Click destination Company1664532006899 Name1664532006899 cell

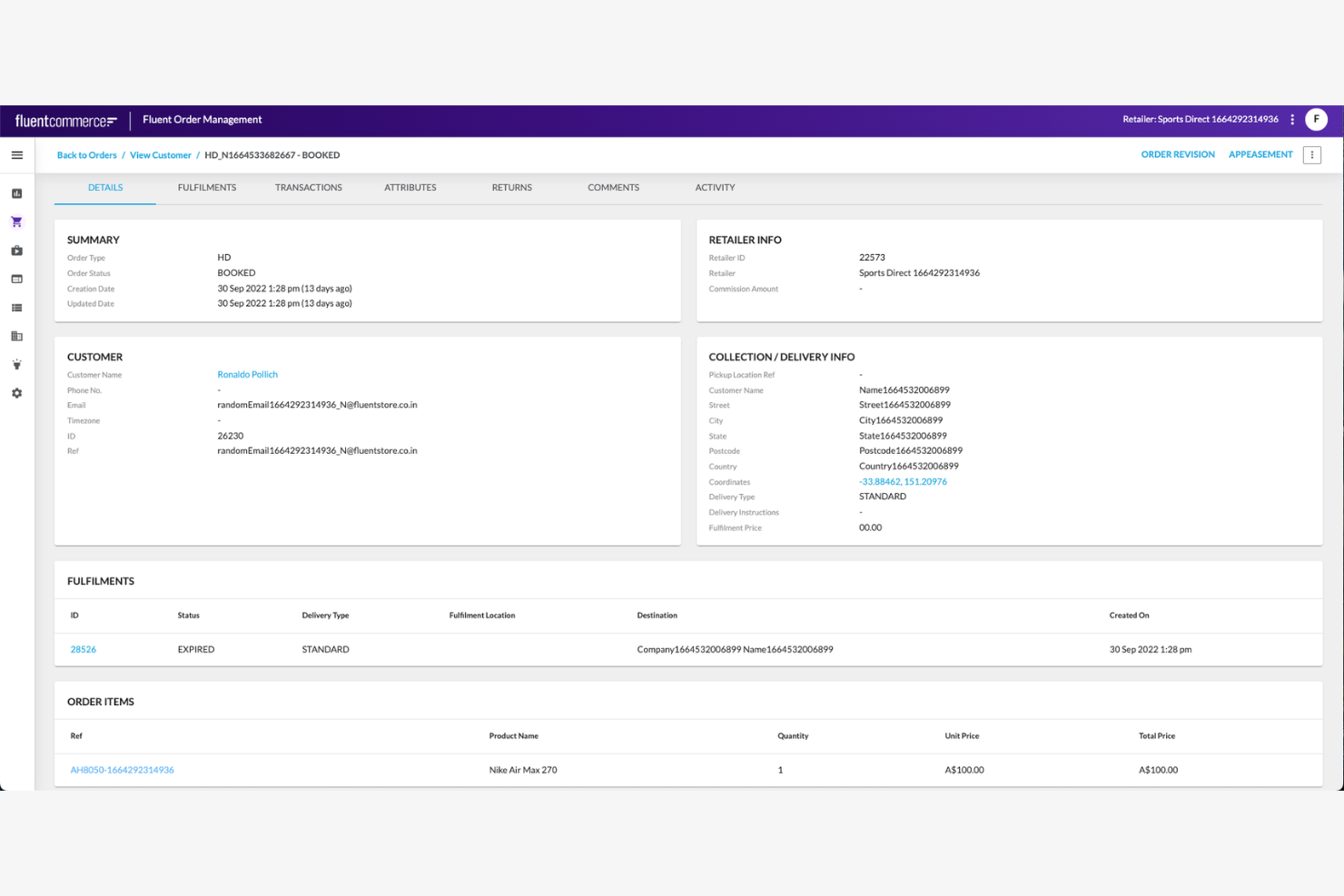[x=735, y=649]
